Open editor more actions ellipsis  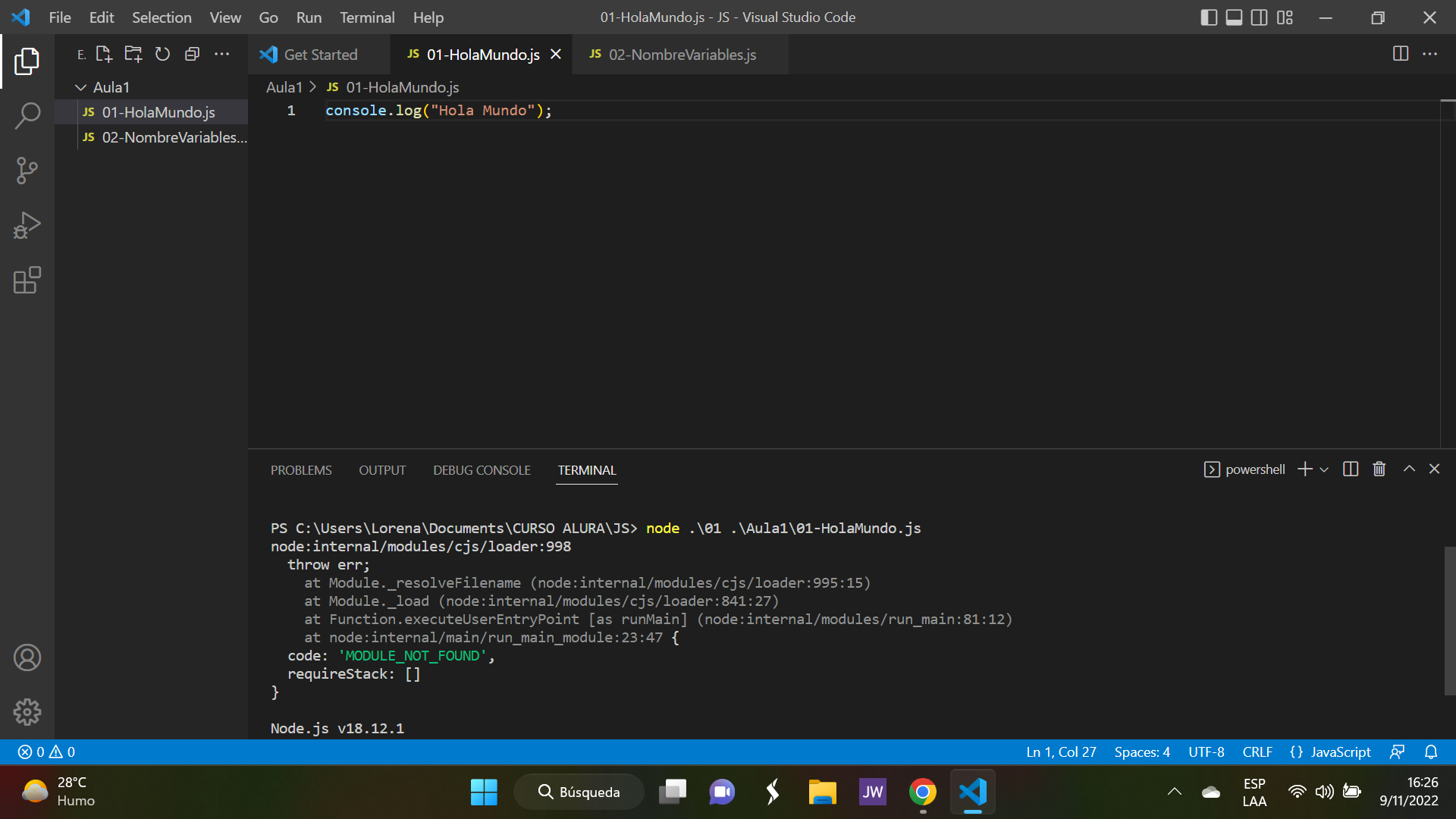[1429, 54]
